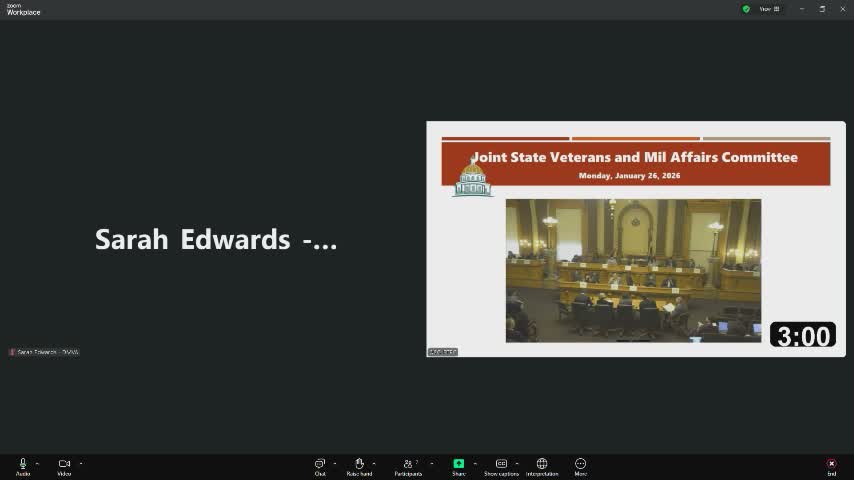Viewport: 854px width, 480px height.
Task: Click the green encryption shield icon
Action: pyautogui.click(x=746, y=9)
